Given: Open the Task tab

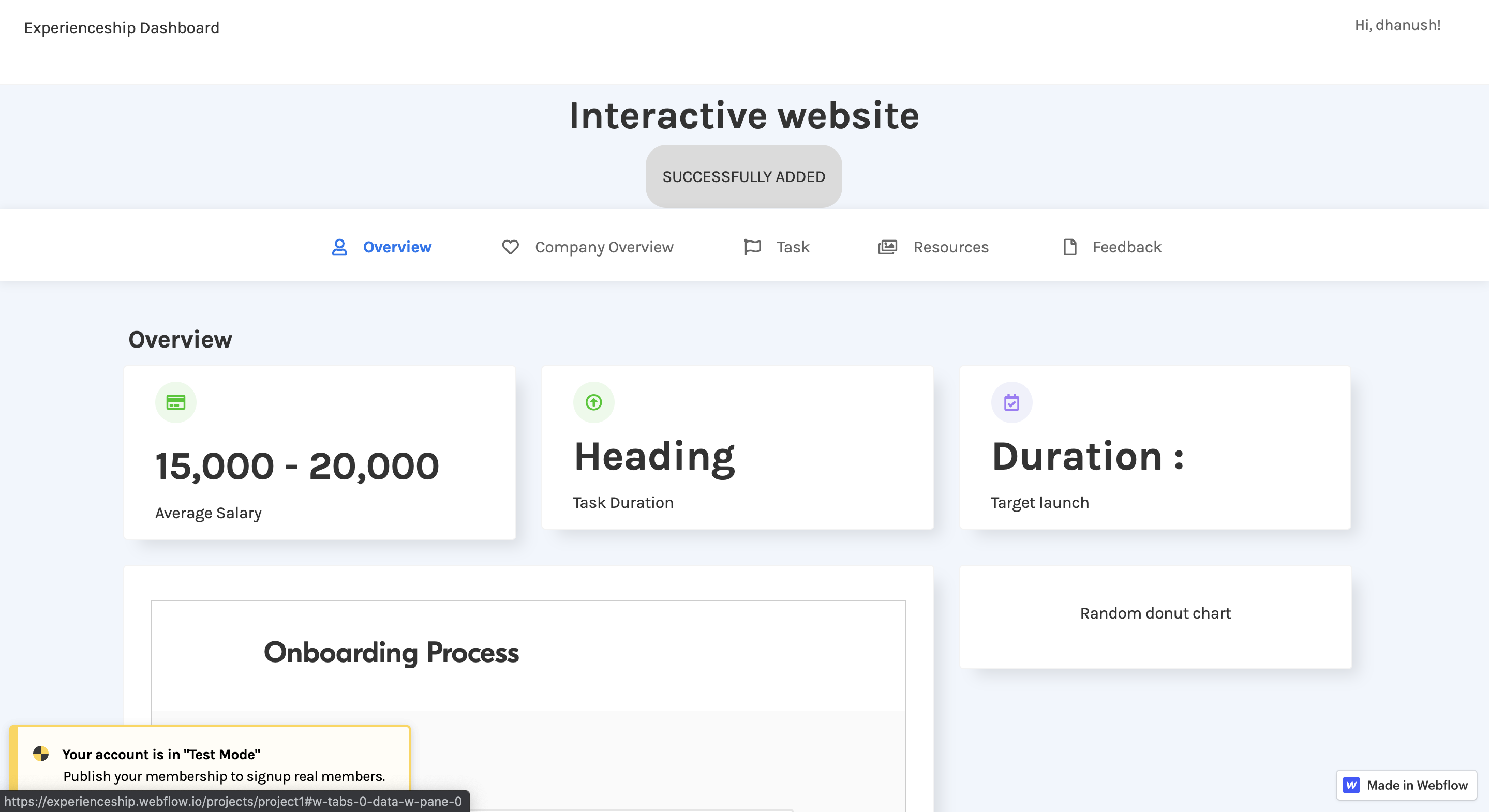Looking at the screenshot, I should pyautogui.click(x=793, y=247).
